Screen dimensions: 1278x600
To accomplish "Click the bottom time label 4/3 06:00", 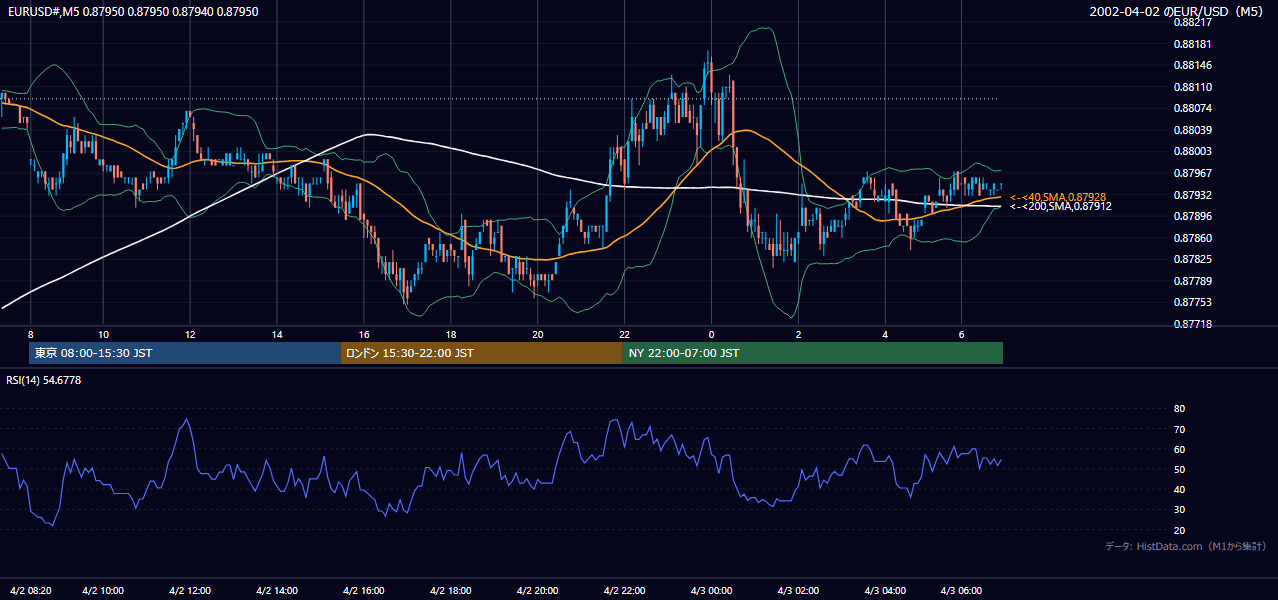I will pos(963,590).
